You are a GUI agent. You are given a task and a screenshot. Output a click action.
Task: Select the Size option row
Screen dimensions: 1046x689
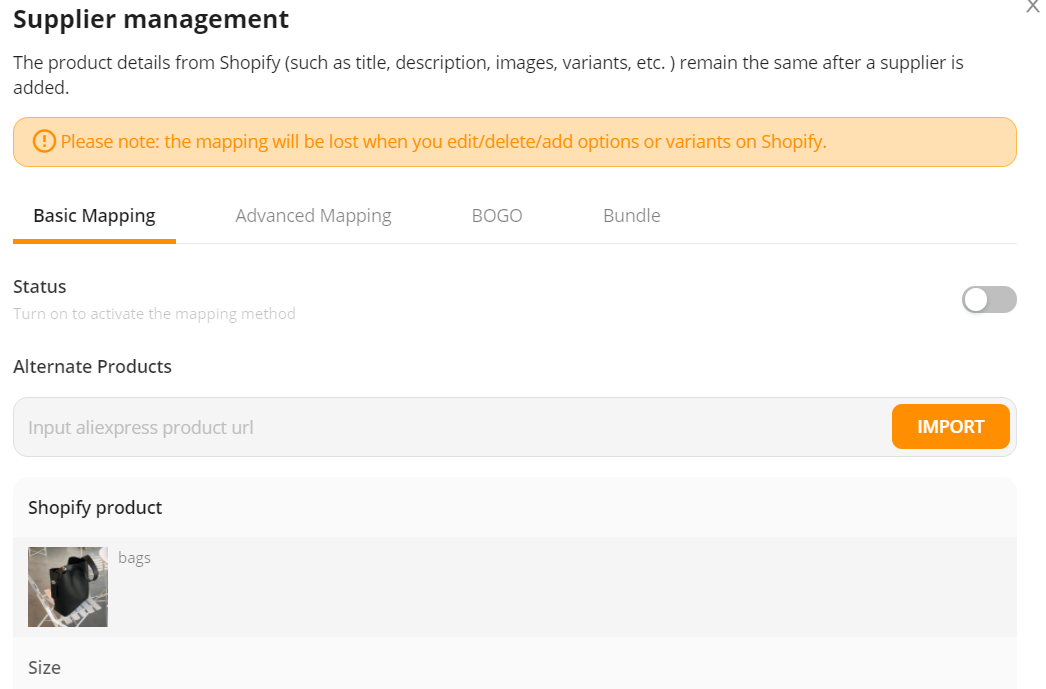(515, 667)
